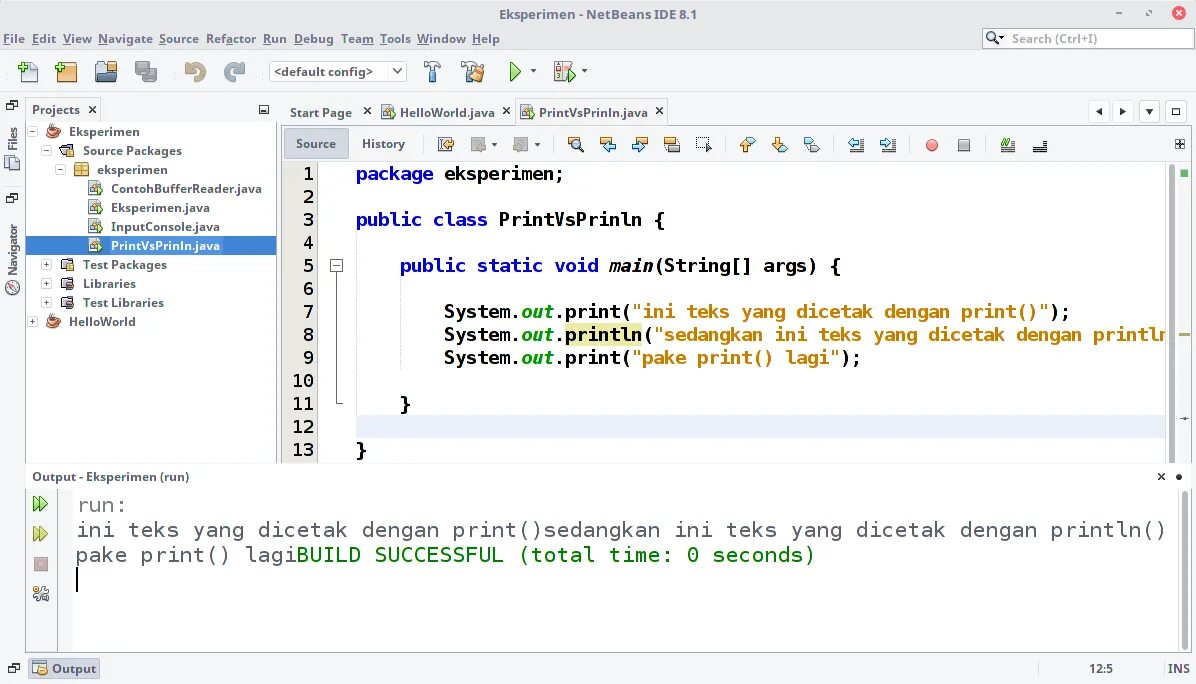
Task: Select InputConsole.java in project tree
Action: point(165,226)
